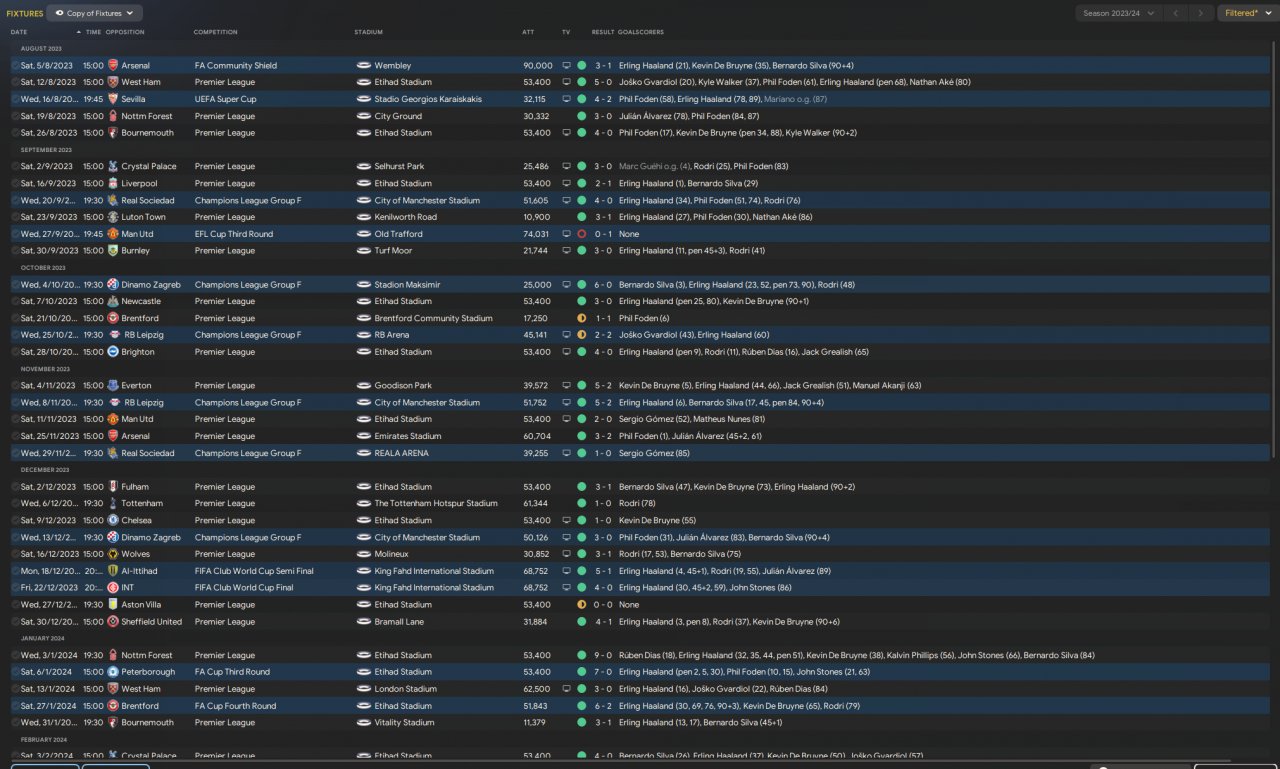Tick the select circle for the Sat, 19/8/2023 fixture
Image resolution: width=1280 pixels, height=769 pixels.
15,116
